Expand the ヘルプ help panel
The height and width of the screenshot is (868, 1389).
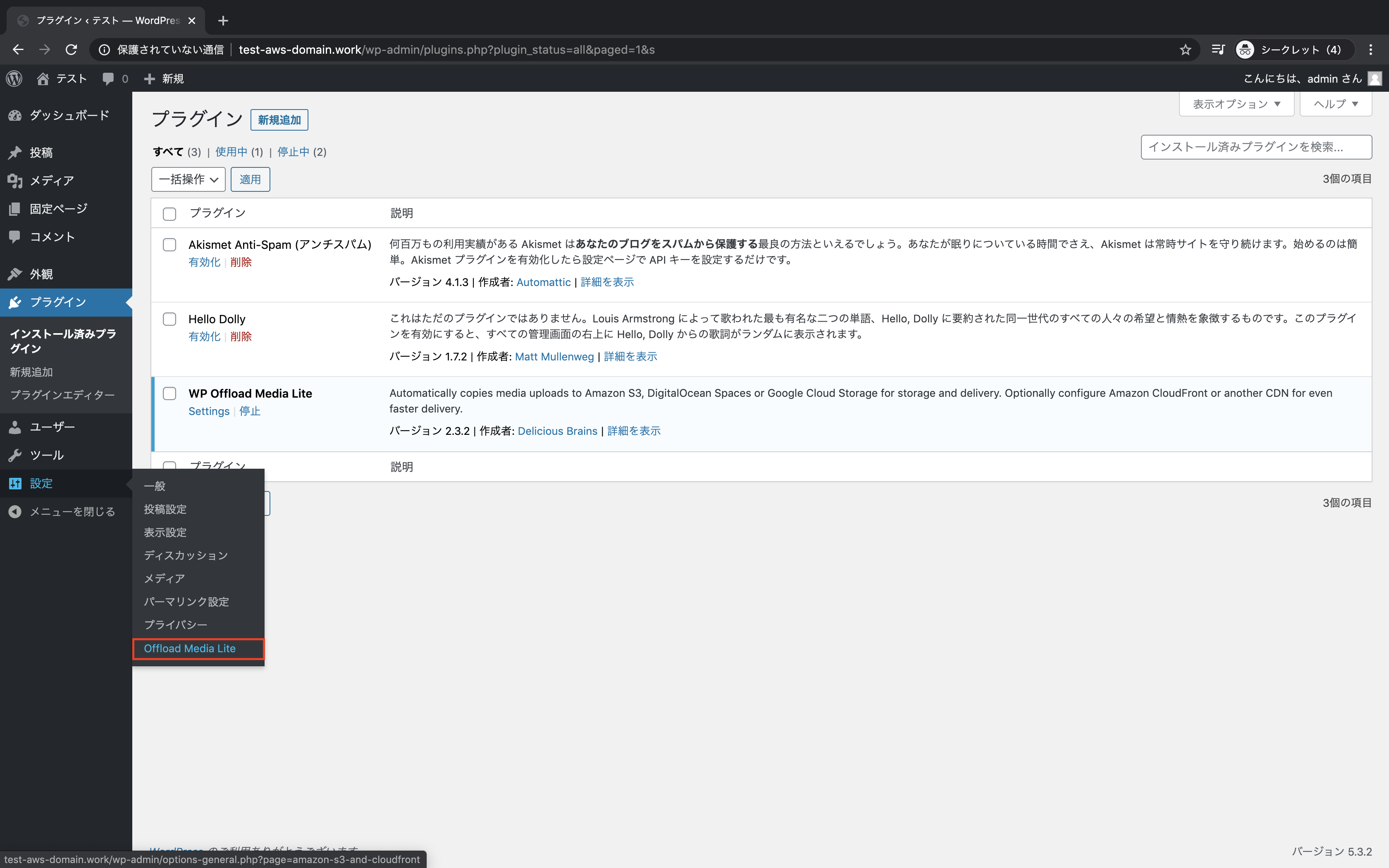1336,104
